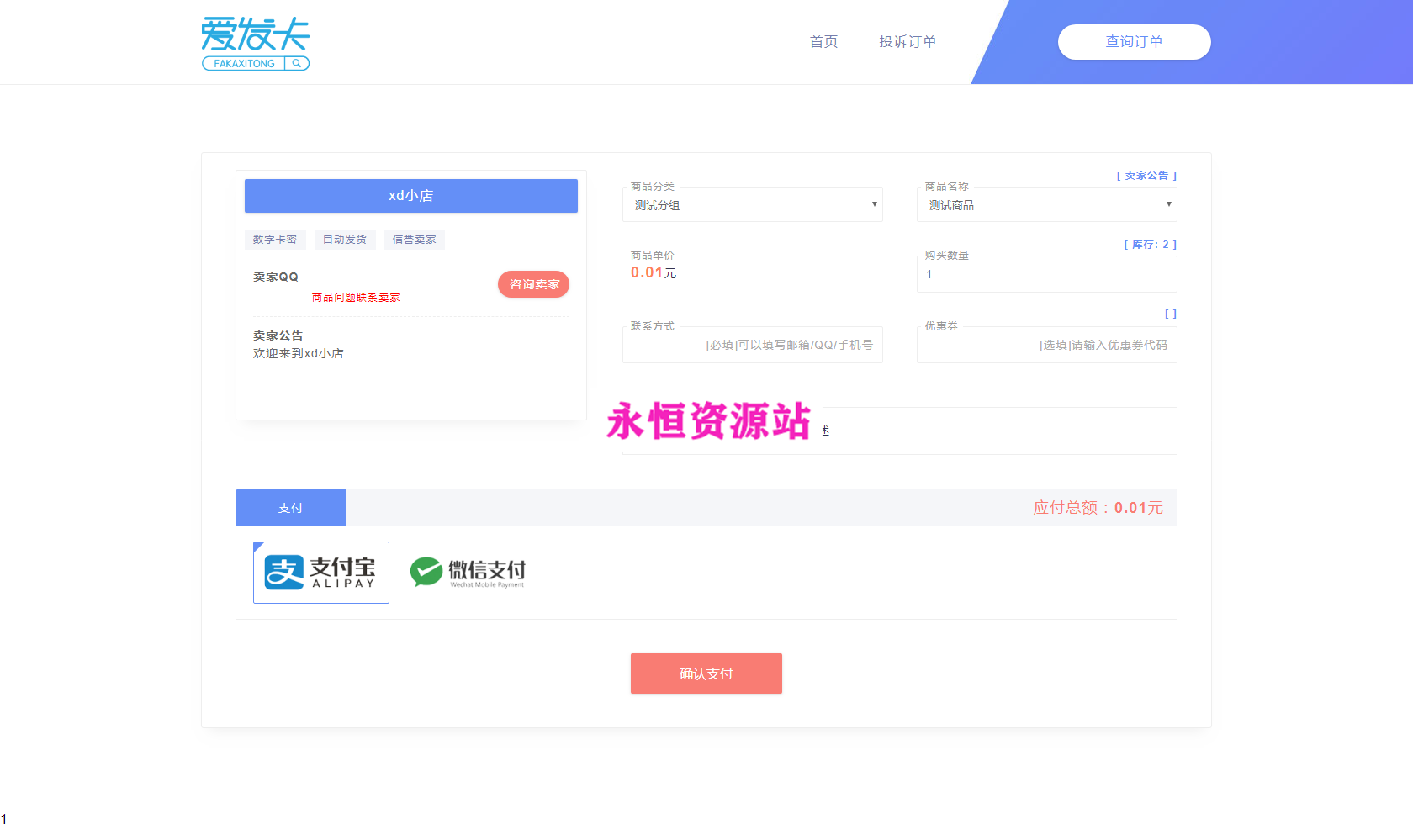Click the 自动发货 tag
This screenshot has width=1413, height=840.
(x=345, y=240)
